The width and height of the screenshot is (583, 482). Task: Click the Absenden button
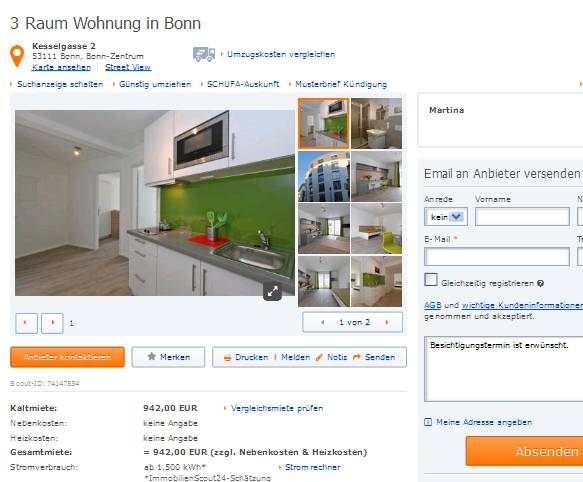(x=524, y=451)
